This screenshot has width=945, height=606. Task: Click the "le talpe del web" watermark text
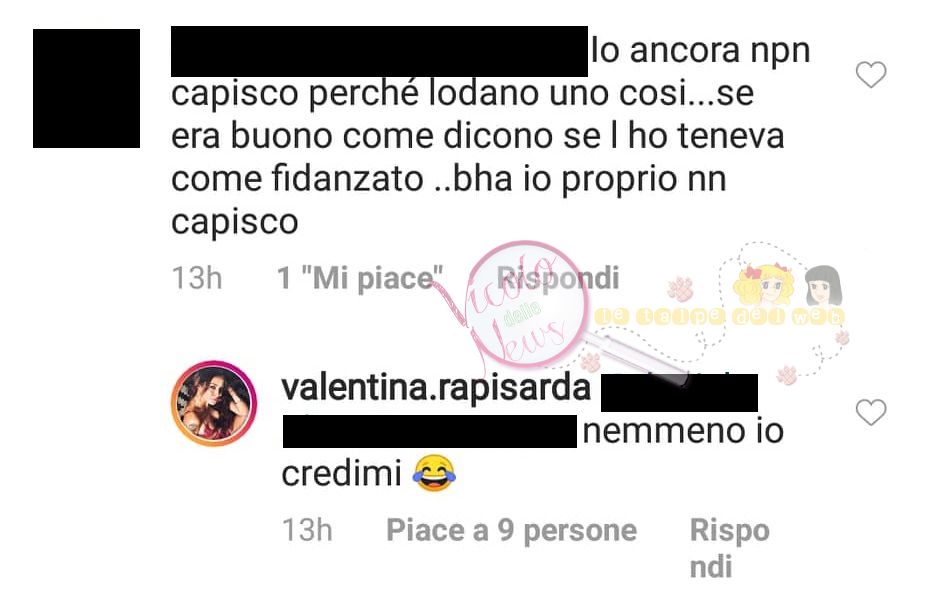point(720,316)
